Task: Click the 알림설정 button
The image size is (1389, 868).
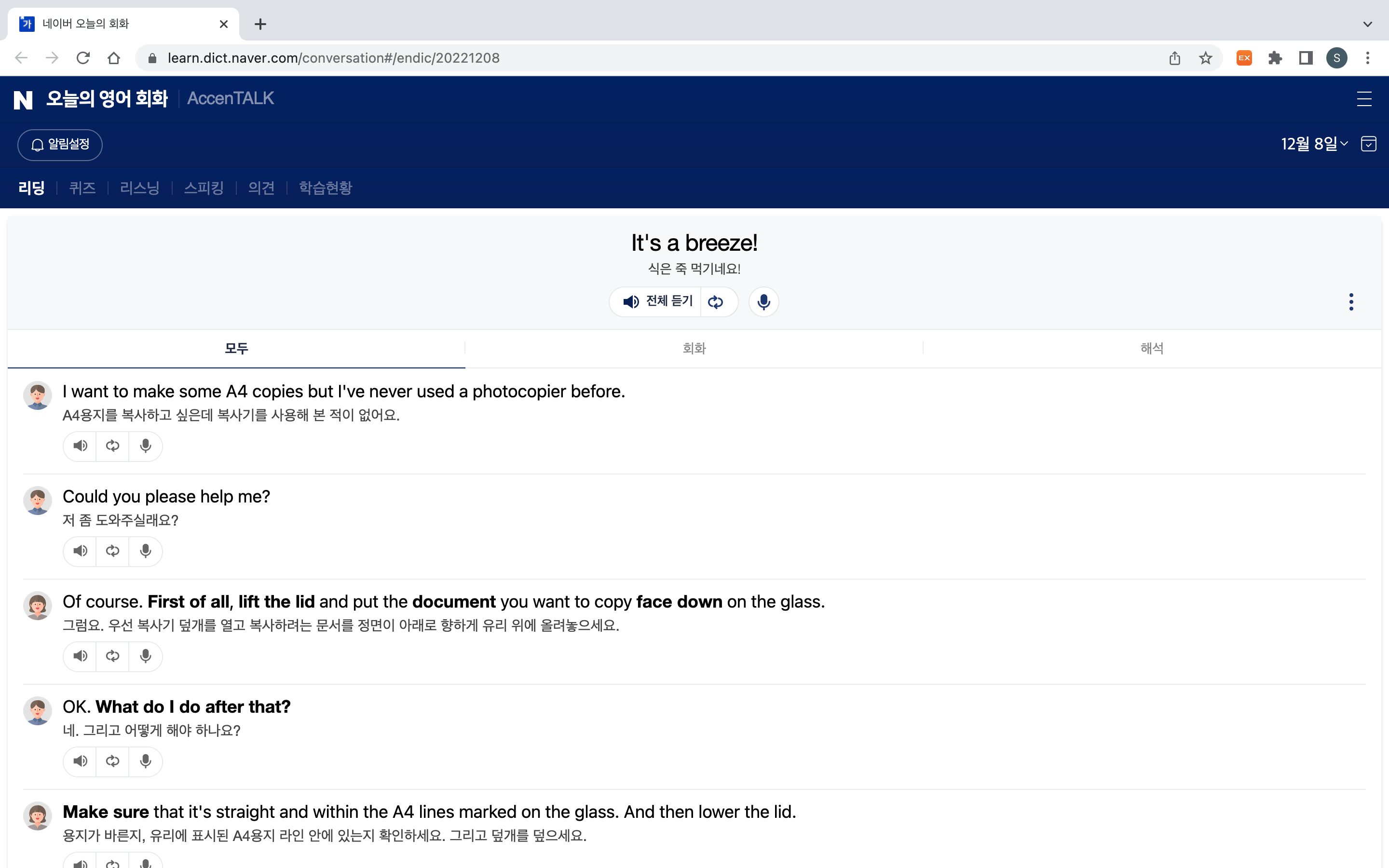Action: click(60, 145)
